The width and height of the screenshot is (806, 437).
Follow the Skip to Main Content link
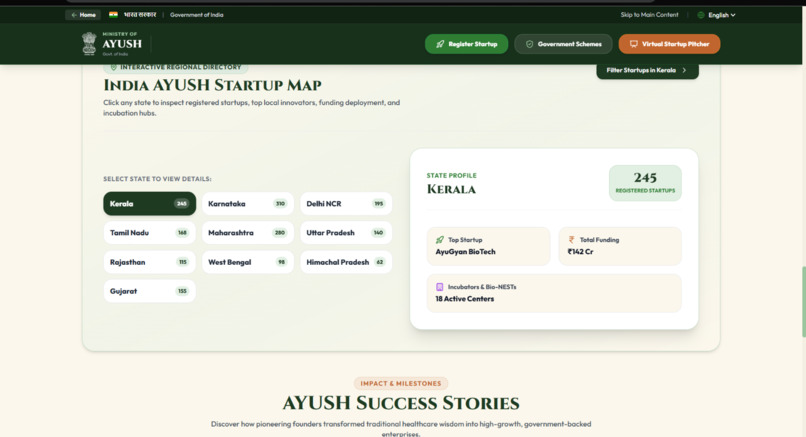649,15
